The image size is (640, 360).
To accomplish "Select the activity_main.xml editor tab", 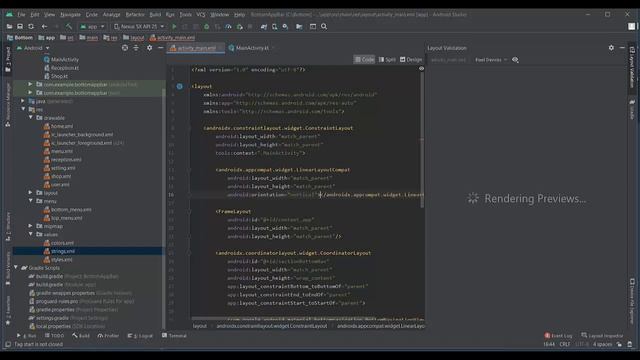I will pyautogui.click(x=196, y=48).
